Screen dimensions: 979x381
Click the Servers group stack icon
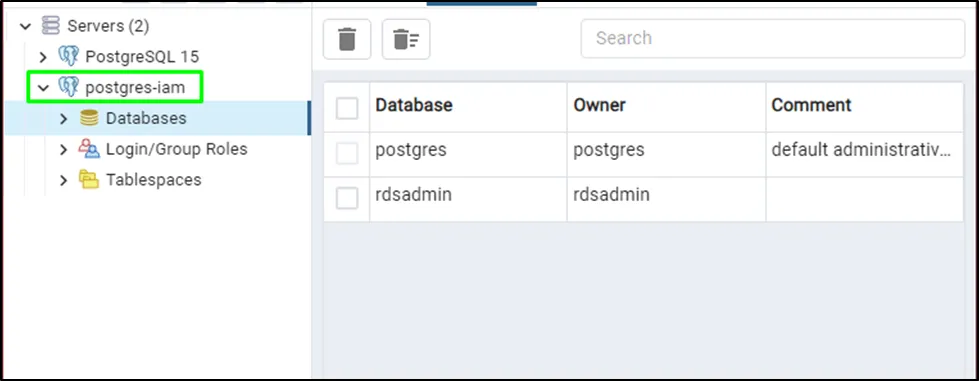click(51, 26)
